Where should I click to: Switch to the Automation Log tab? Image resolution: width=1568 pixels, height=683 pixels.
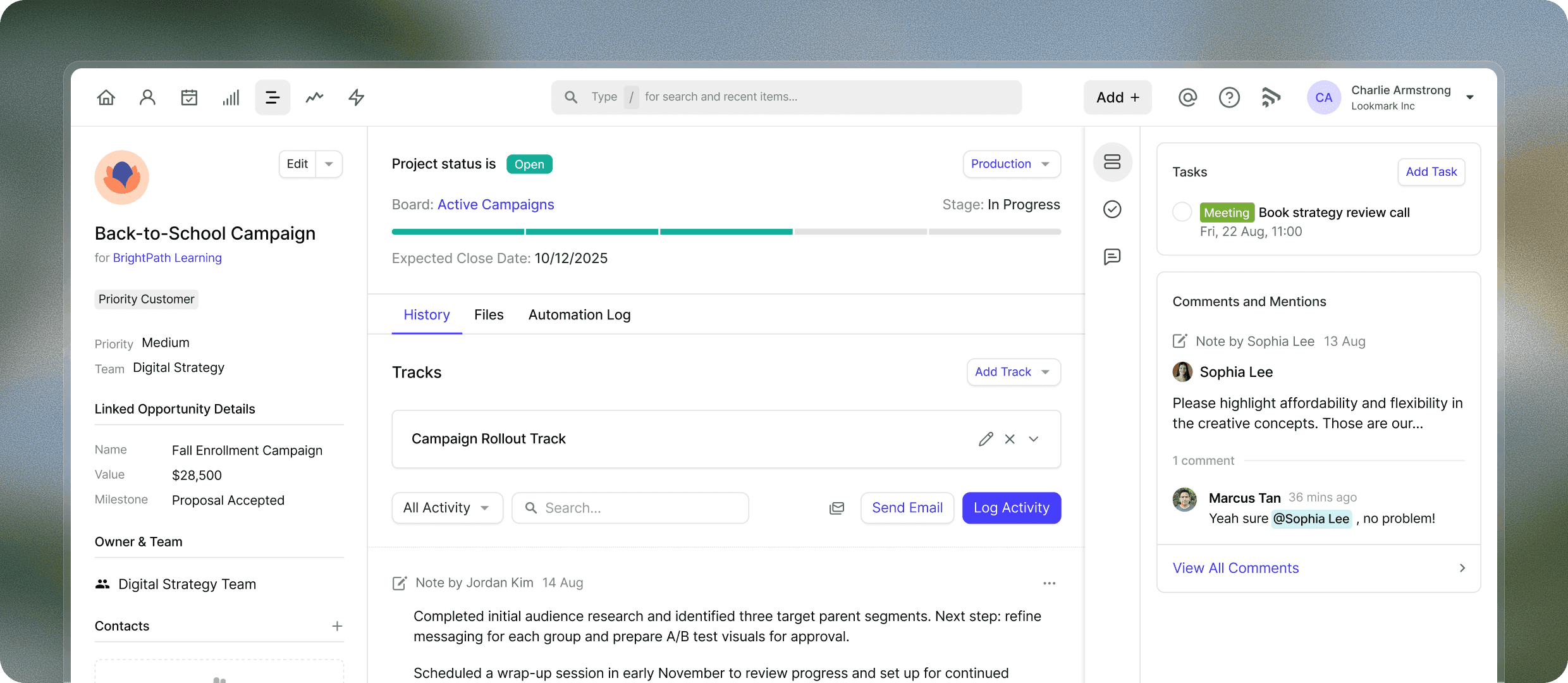click(579, 314)
